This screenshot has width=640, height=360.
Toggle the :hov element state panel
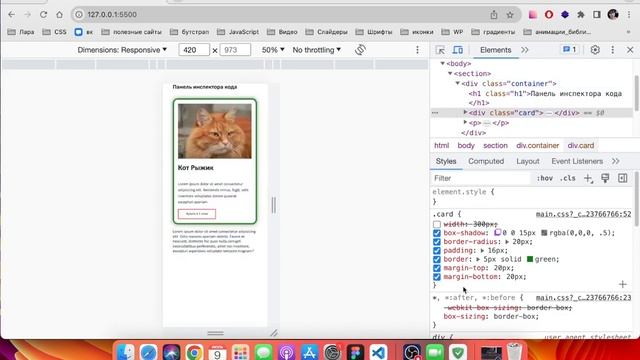click(x=544, y=178)
